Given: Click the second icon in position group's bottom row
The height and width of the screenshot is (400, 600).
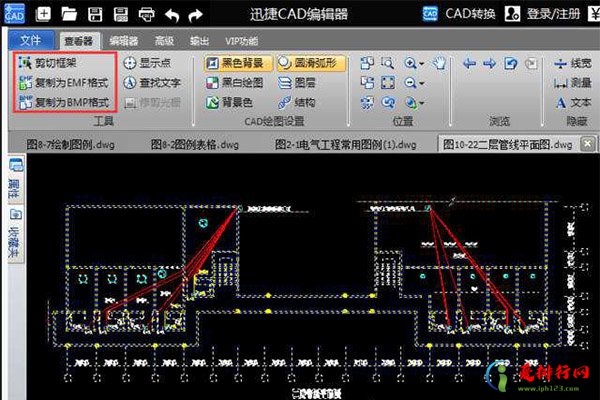Looking at the screenshot, I should [388, 103].
